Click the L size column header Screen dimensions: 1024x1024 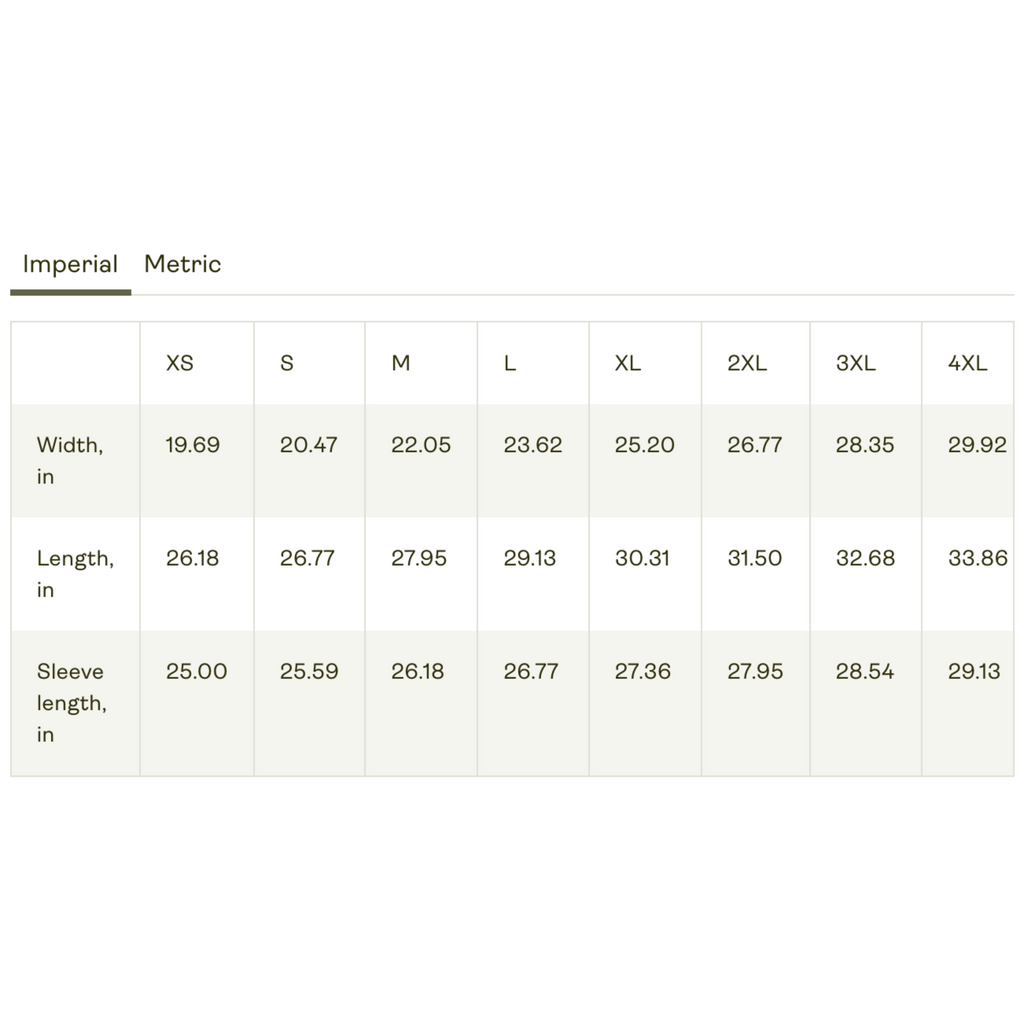point(510,363)
